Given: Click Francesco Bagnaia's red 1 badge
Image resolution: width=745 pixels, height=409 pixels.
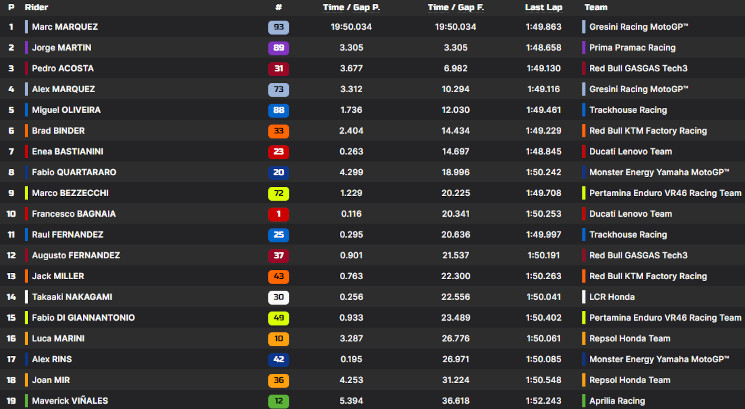Looking at the screenshot, I should 278,214.
